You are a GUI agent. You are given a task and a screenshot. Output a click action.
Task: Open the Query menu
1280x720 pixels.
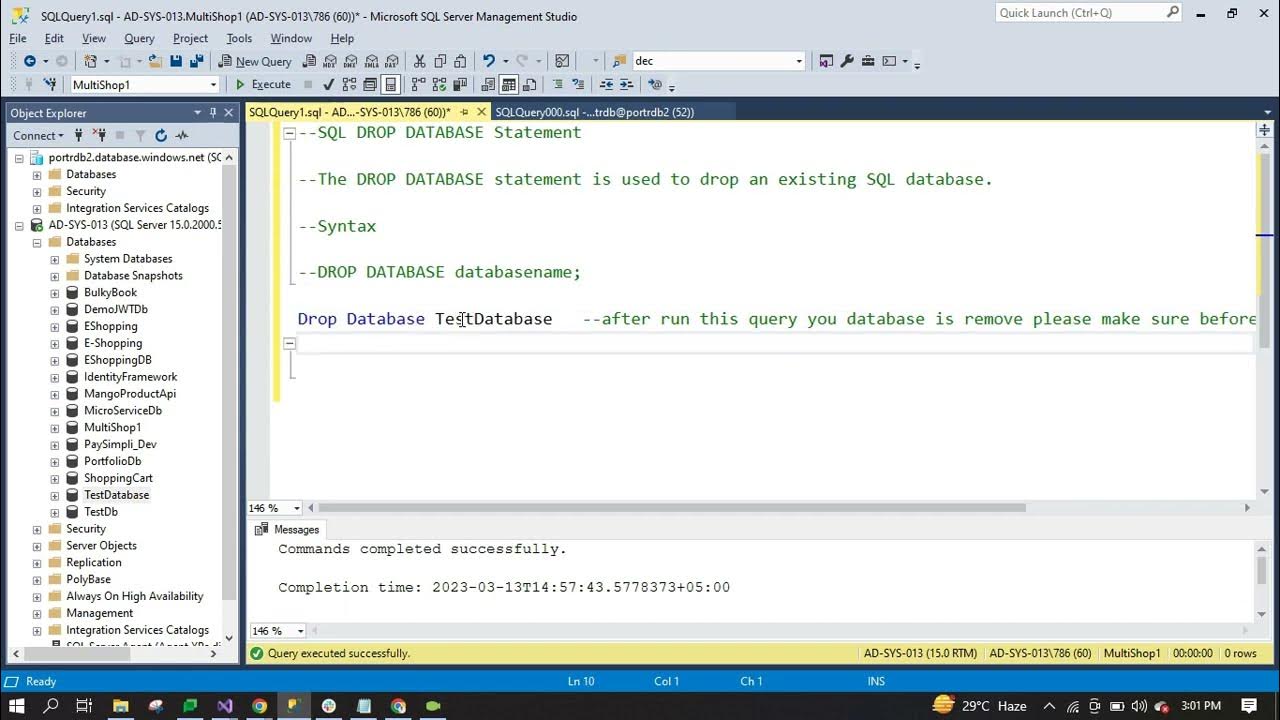[139, 38]
